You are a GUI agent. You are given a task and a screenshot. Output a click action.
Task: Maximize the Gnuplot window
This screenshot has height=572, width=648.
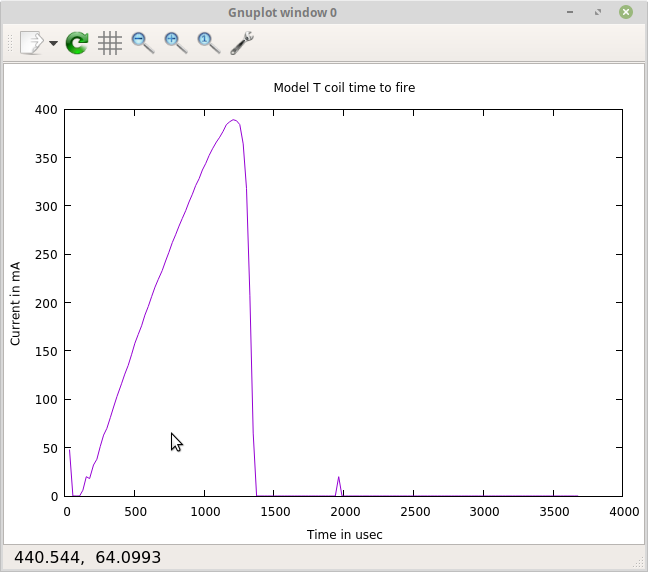click(x=598, y=12)
